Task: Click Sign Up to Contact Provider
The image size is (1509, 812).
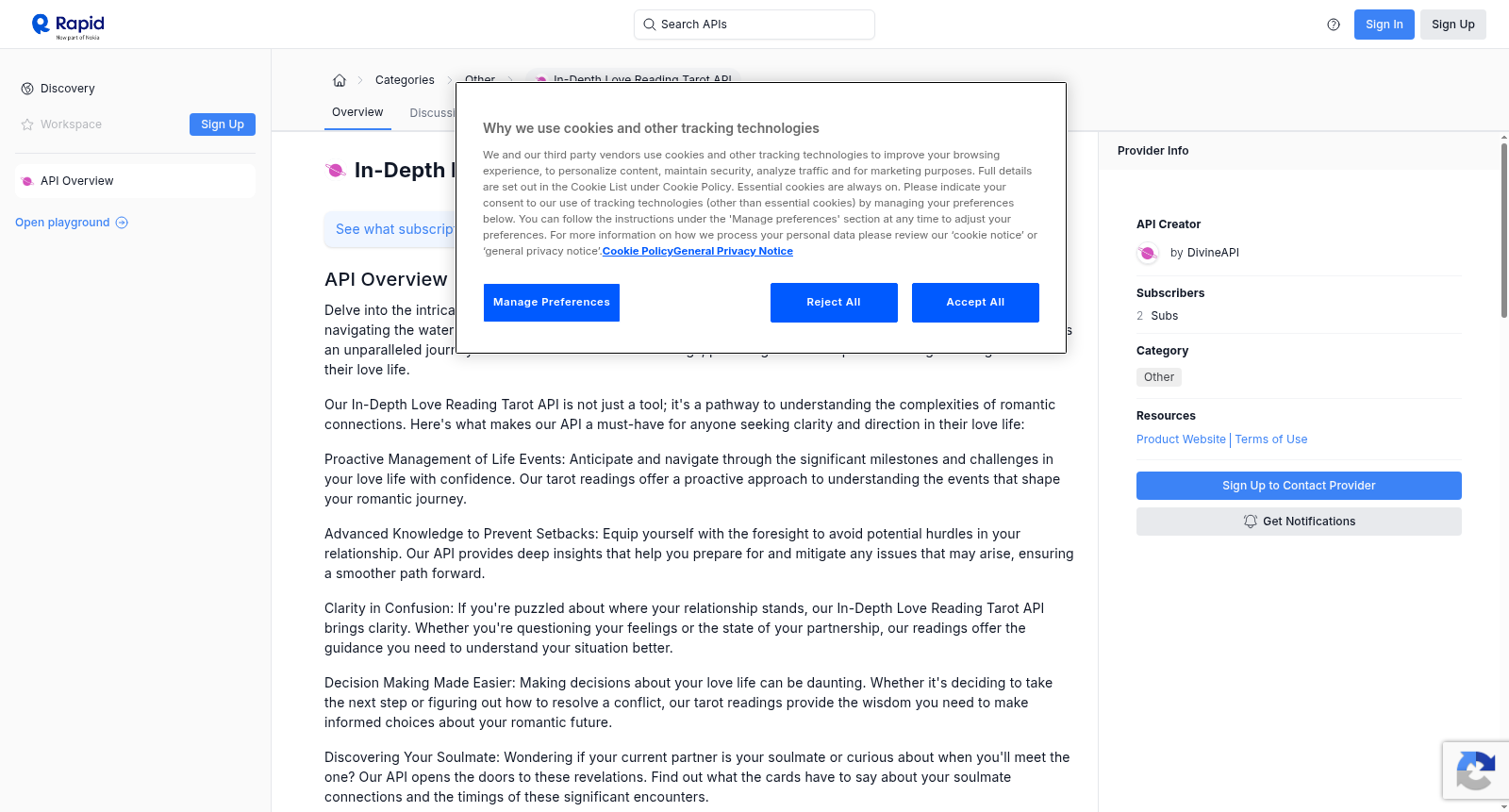Action: click(1299, 486)
